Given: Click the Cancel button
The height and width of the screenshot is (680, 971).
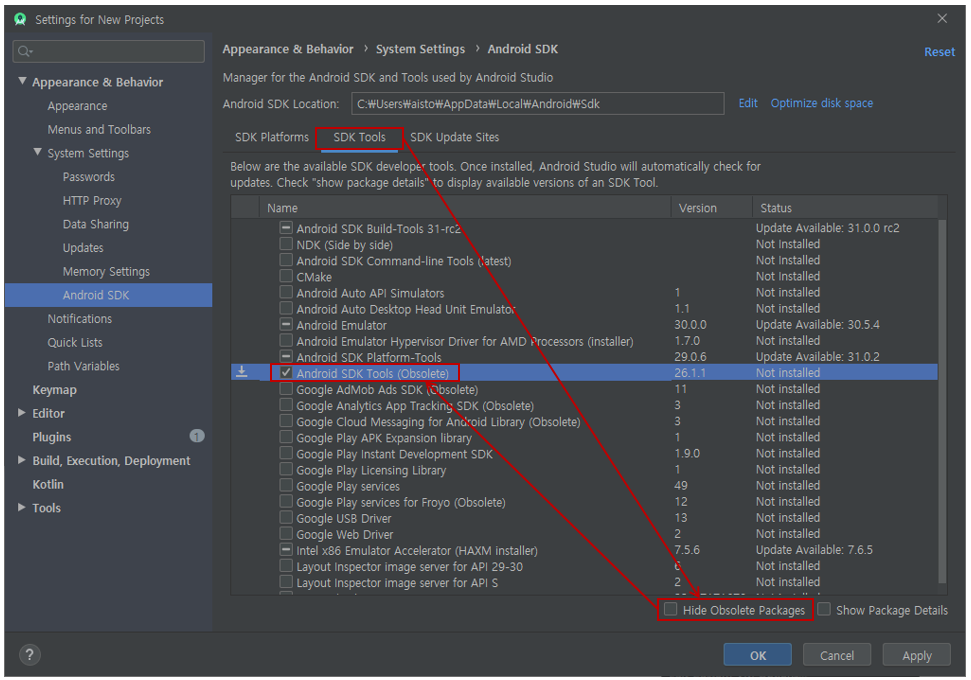Looking at the screenshot, I should point(837,655).
